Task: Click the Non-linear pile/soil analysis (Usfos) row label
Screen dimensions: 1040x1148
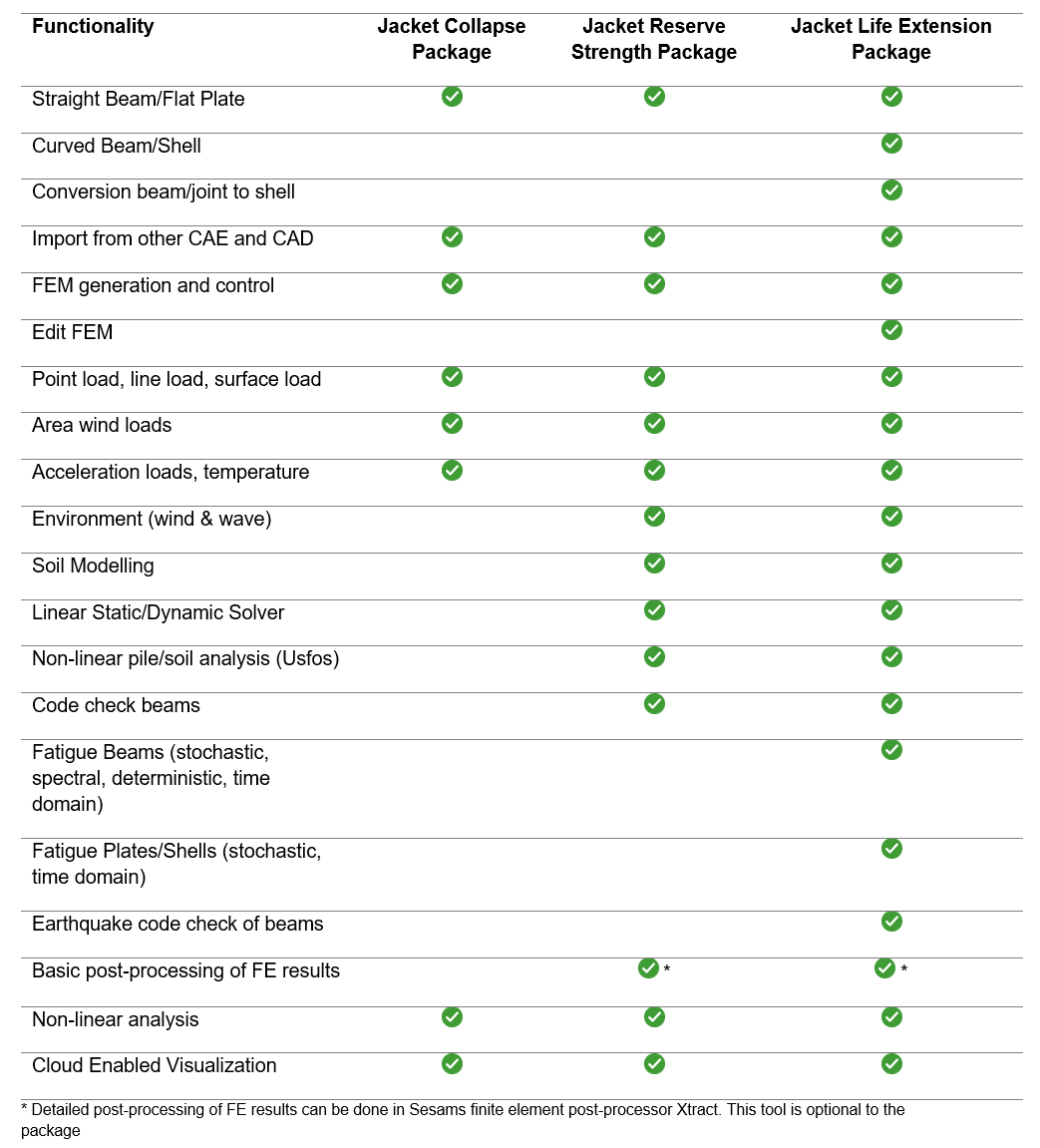Action: click(185, 658)
